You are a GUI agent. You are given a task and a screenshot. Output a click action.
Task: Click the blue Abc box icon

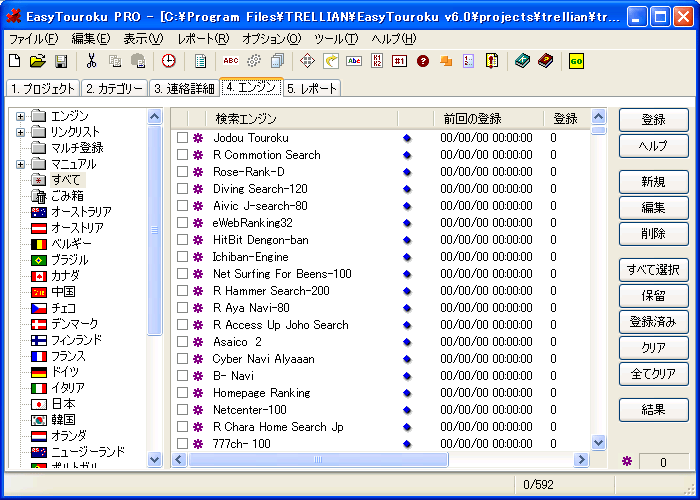point(354,61)
